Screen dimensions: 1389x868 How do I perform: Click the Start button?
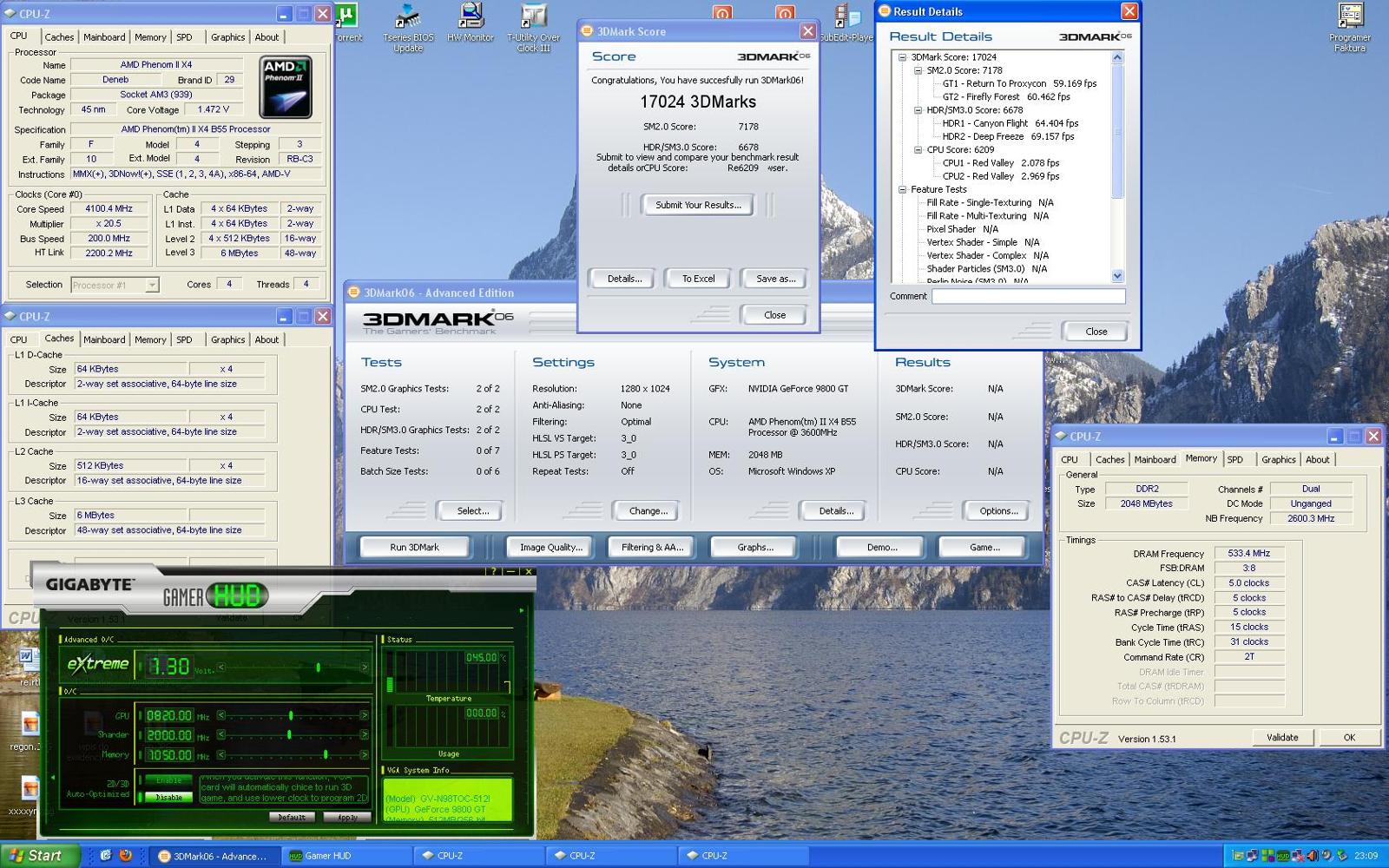tap(39, 855)
